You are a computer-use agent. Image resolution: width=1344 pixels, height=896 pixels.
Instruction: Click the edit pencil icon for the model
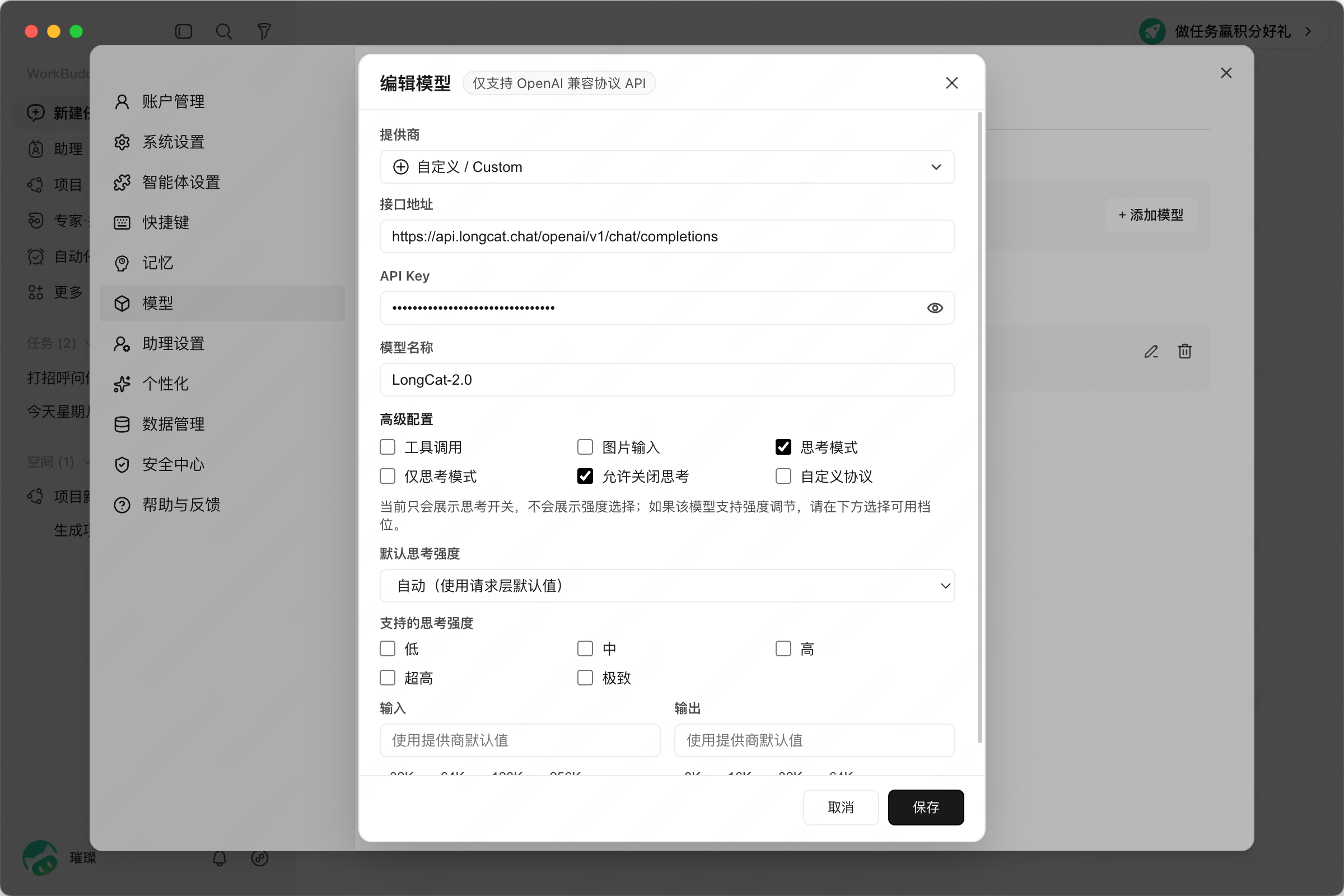click(x=1151, y=352)
